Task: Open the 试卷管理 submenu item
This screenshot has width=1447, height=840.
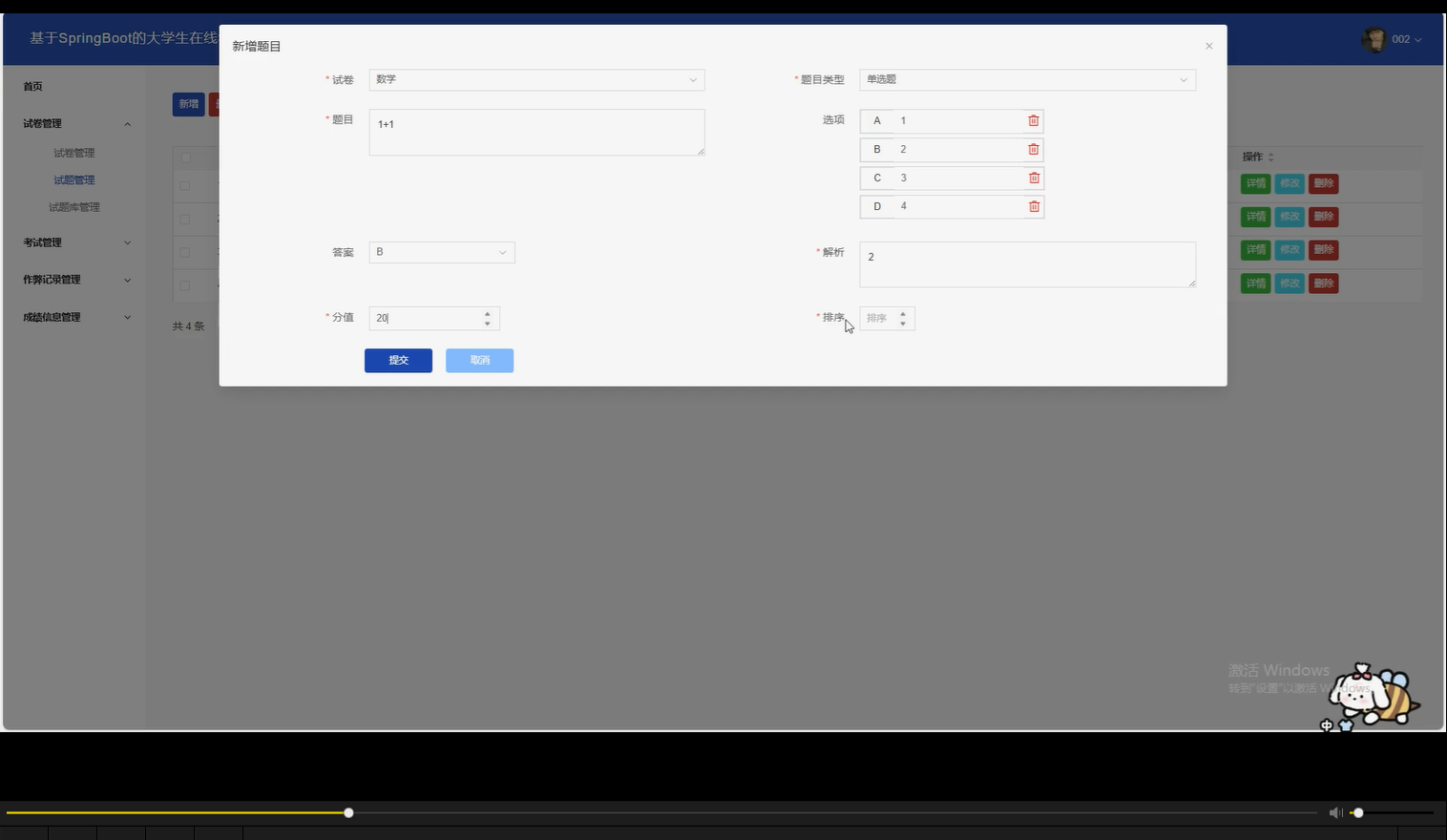Action: (74, 153)
